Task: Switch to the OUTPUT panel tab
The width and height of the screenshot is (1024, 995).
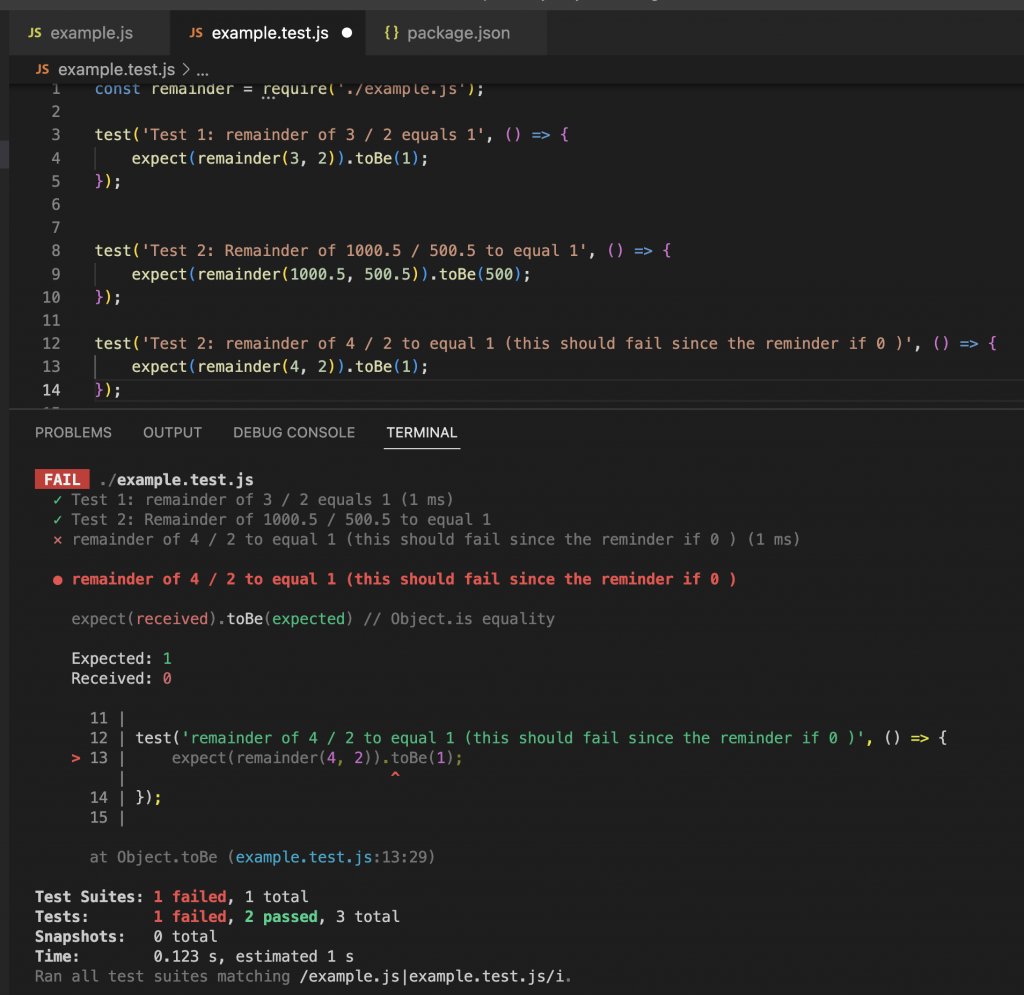Action: (172, 433)
